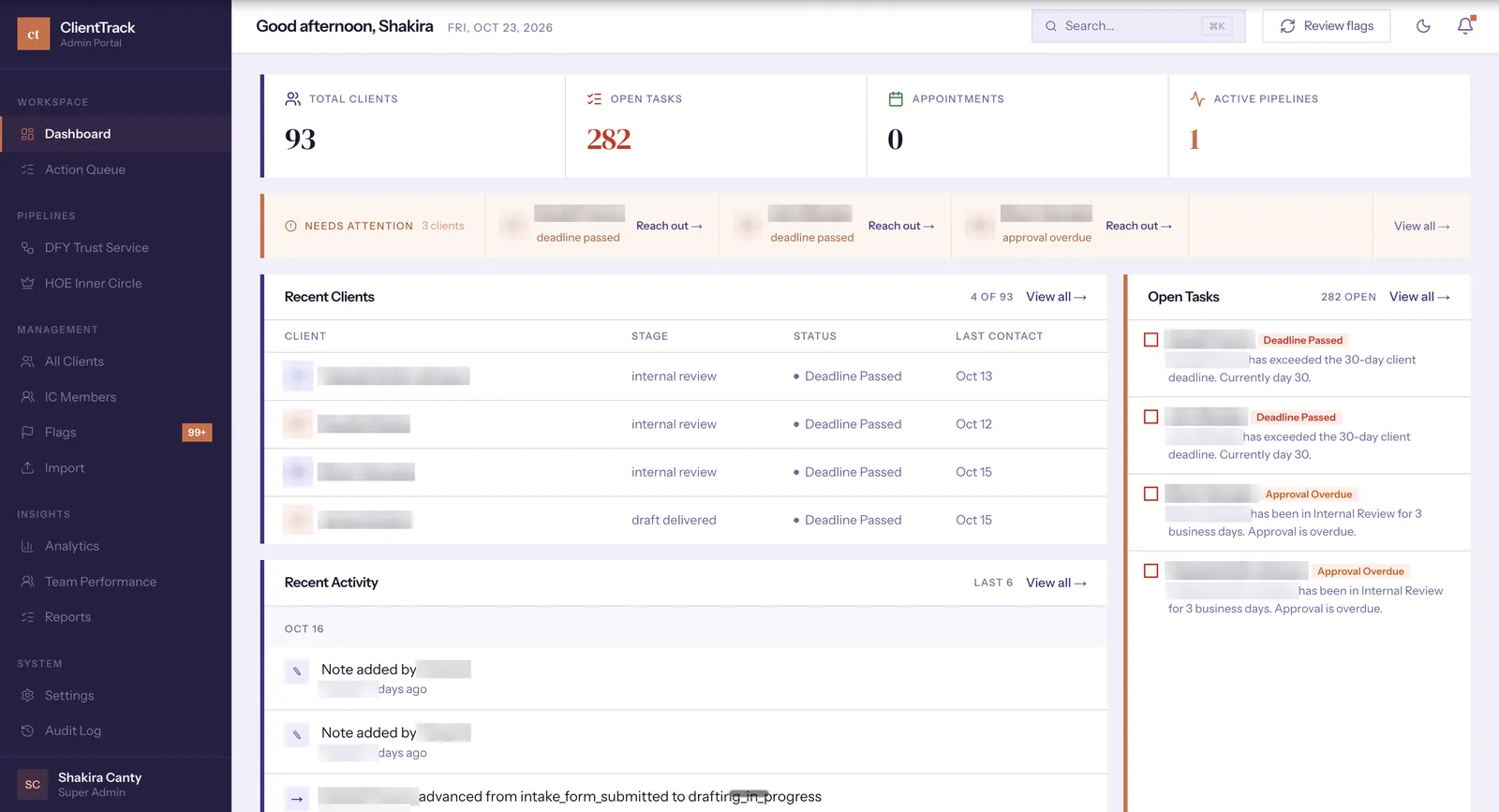The height and width of the screenshot is (812, 1499).
Task: Click the Open Tasks checklist icon
Action: coord(594,98)
